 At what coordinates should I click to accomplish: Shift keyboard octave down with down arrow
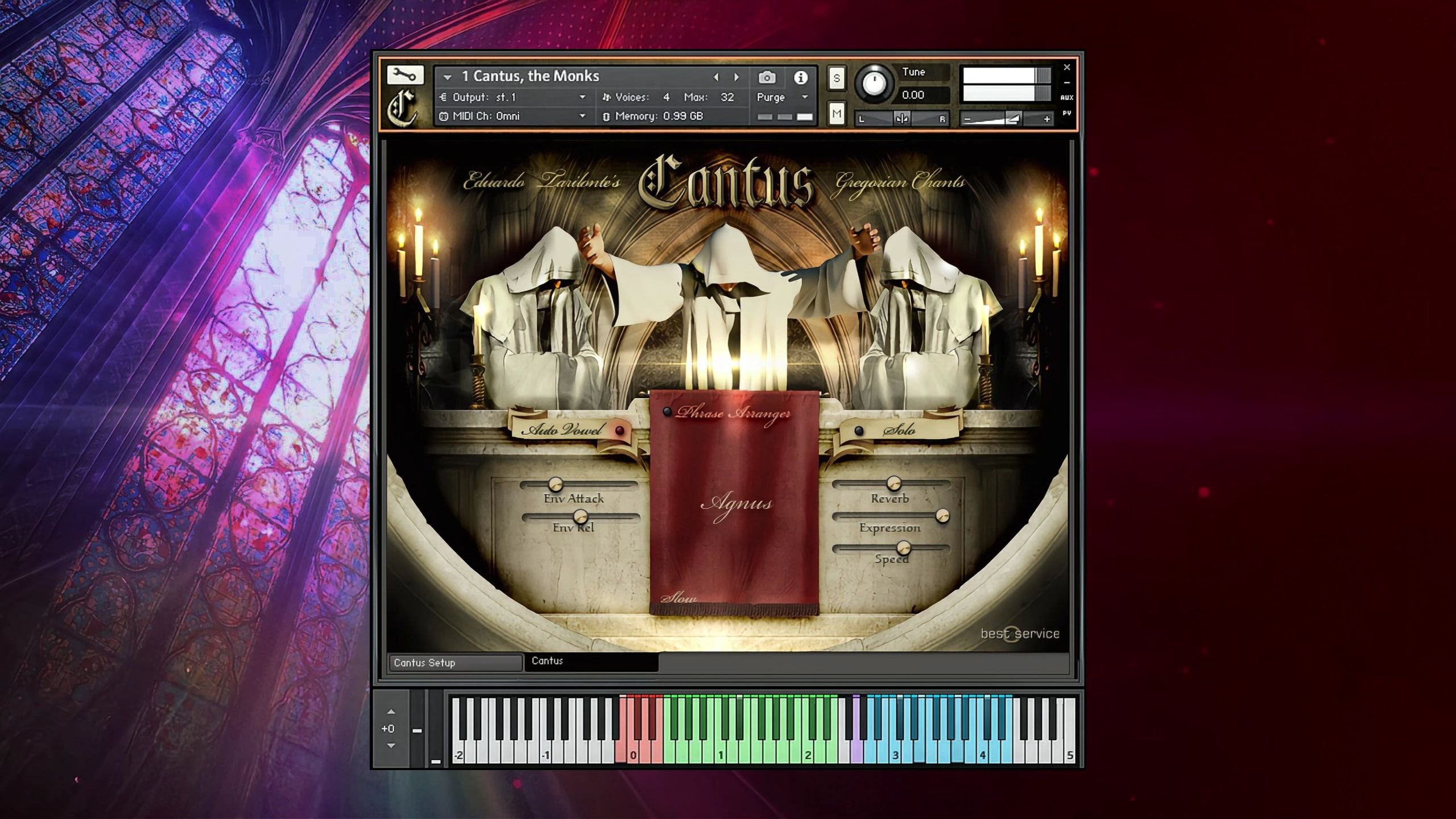click(391, 746)
